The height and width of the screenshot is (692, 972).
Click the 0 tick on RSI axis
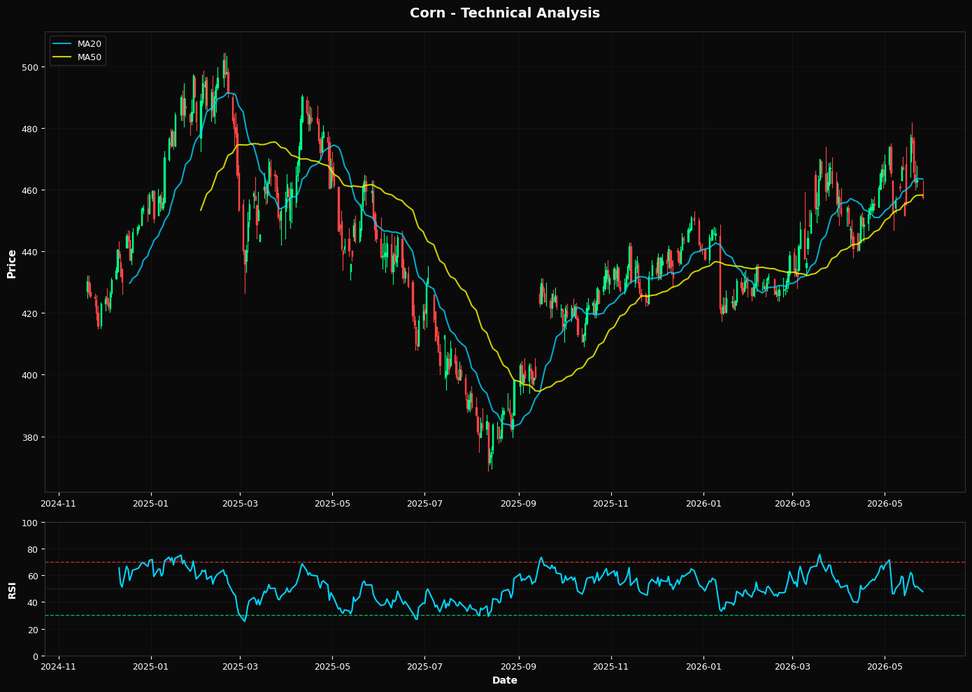[37, 656]
